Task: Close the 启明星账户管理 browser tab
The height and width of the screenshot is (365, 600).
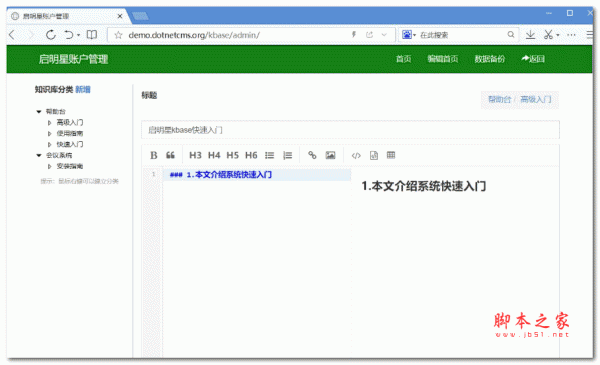Action: click(x=120, y=16)
